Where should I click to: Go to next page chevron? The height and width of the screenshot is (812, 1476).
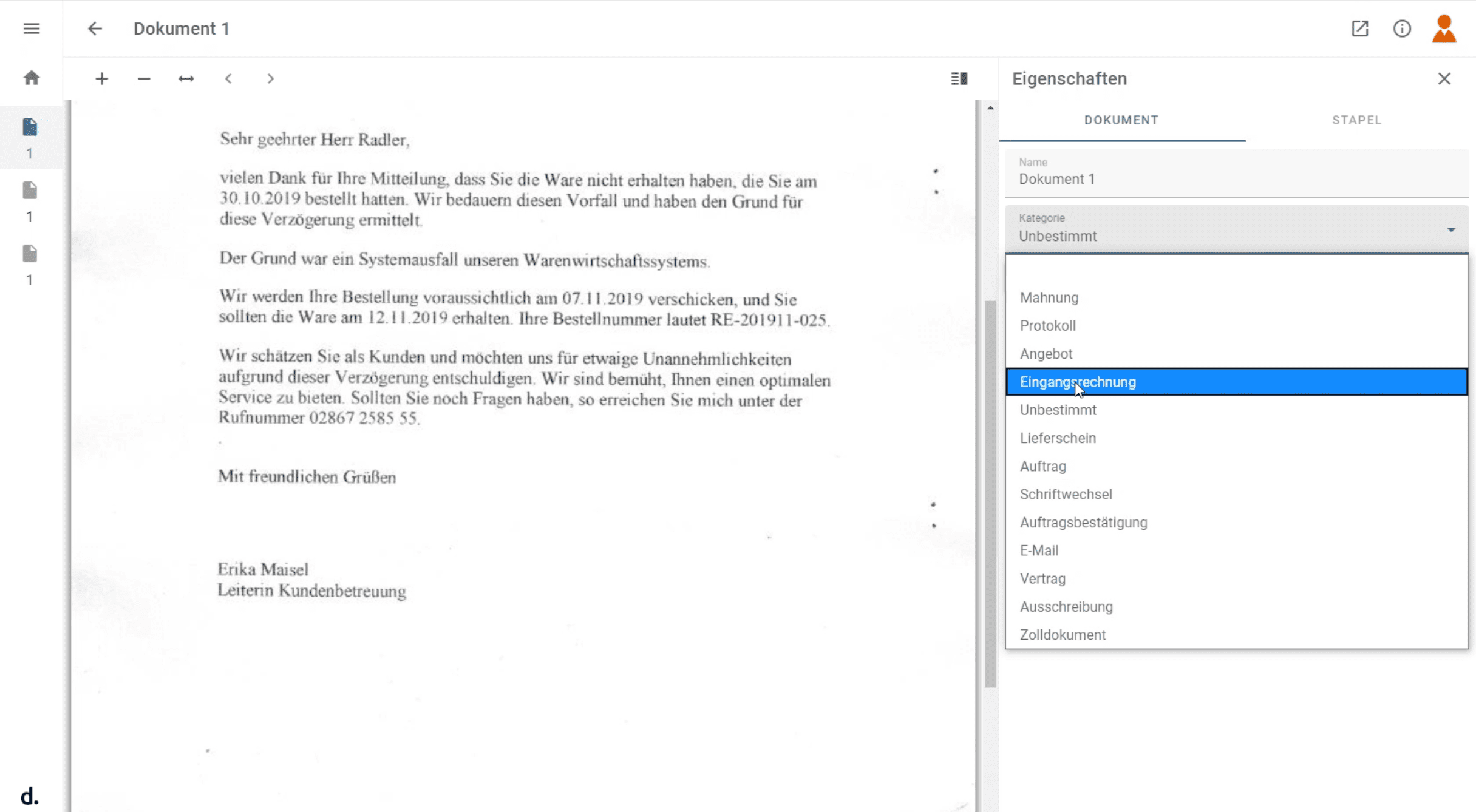click(x=271, y=78)
